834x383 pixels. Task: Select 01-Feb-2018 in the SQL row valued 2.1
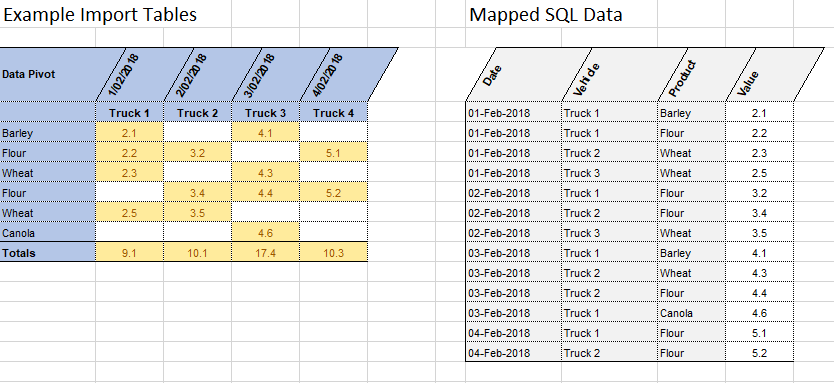(514, 113)
